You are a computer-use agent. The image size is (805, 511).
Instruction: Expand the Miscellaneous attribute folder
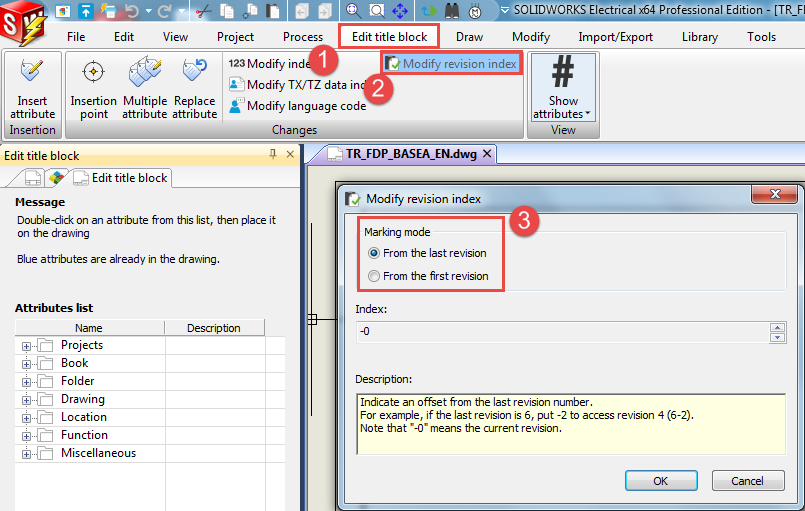(26, 454)
